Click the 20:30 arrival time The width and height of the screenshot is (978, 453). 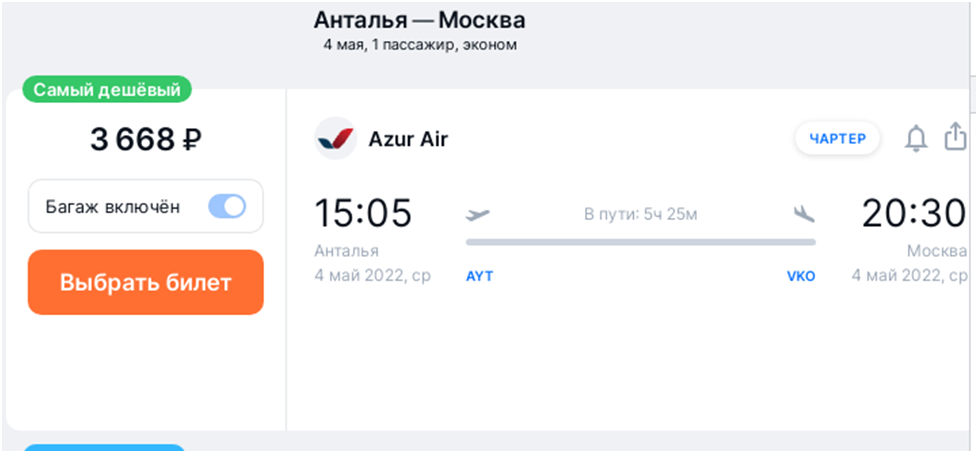pos(914,213)
